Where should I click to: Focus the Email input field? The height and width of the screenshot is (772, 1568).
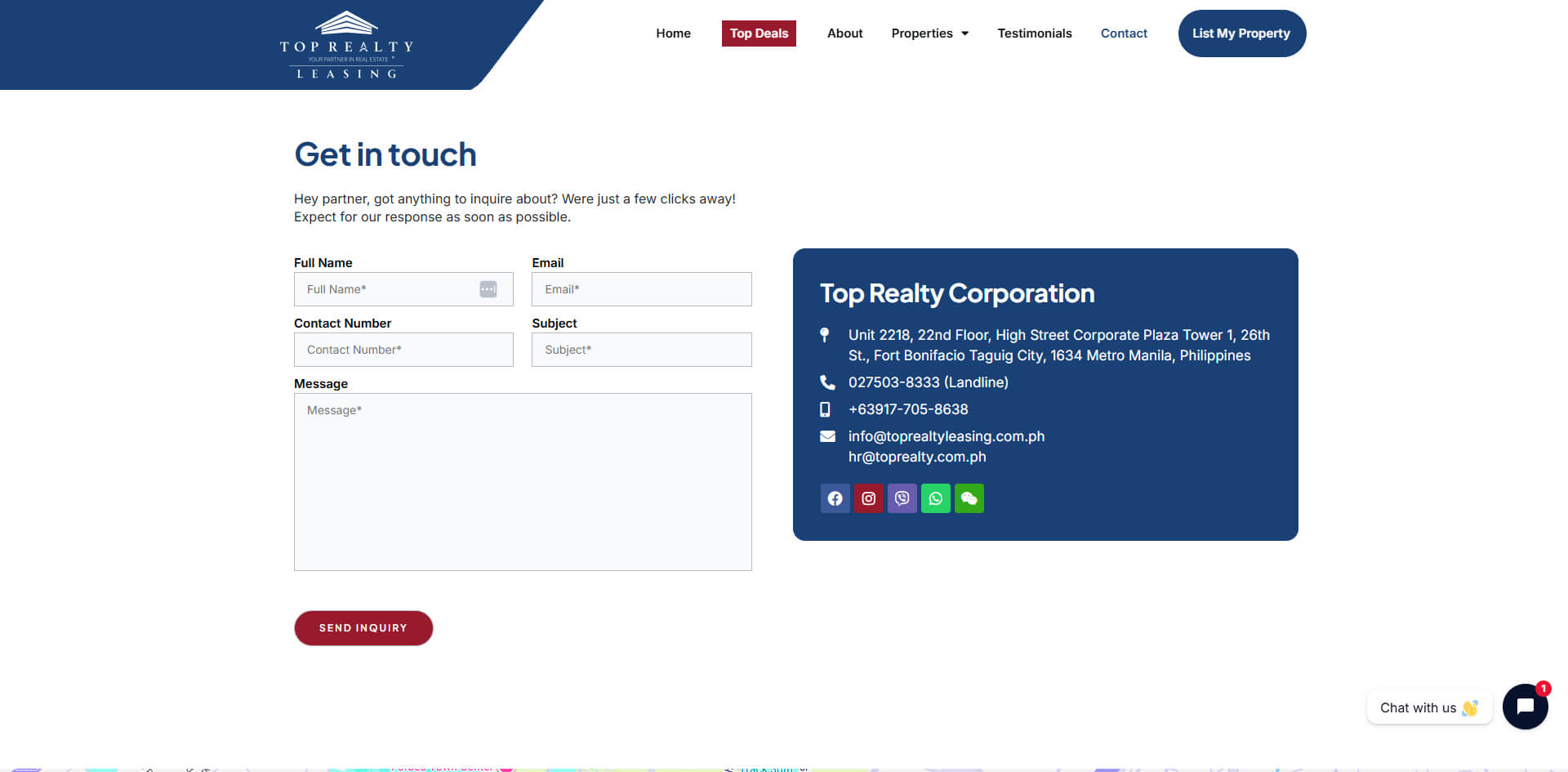point(642,289)
